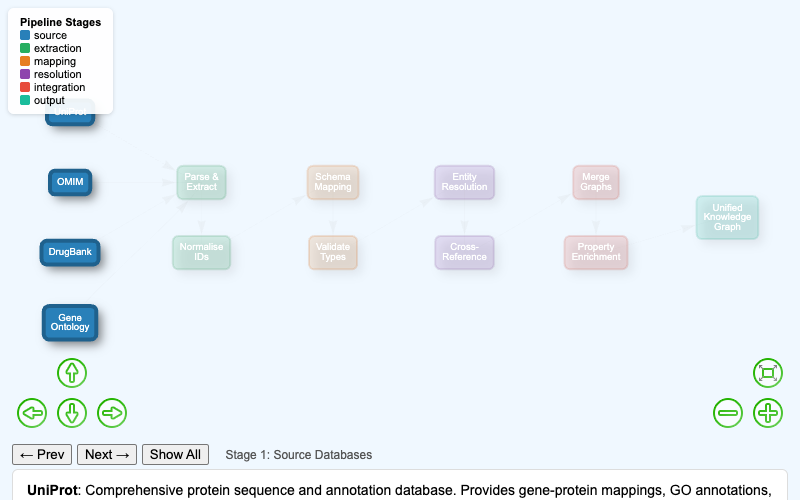Pan the graph down with arrow icon
The image size is (800, 500).
point(71,412)
